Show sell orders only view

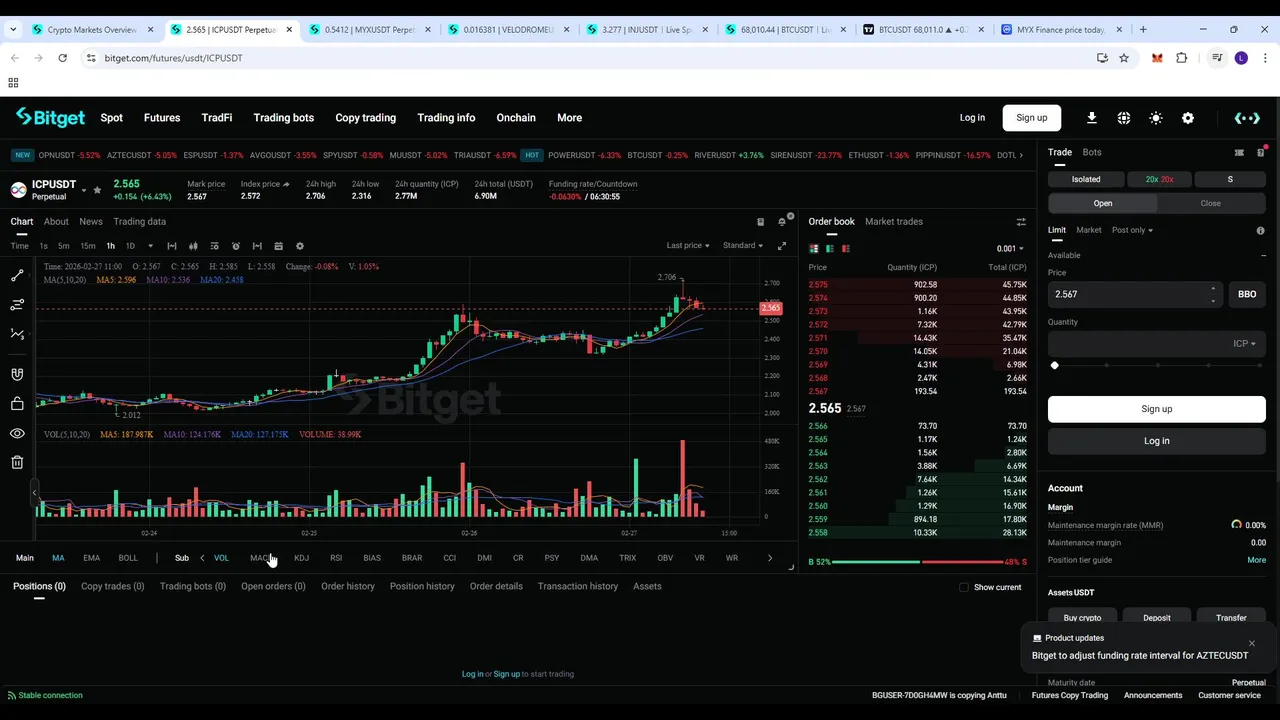(x=846, y=248)
